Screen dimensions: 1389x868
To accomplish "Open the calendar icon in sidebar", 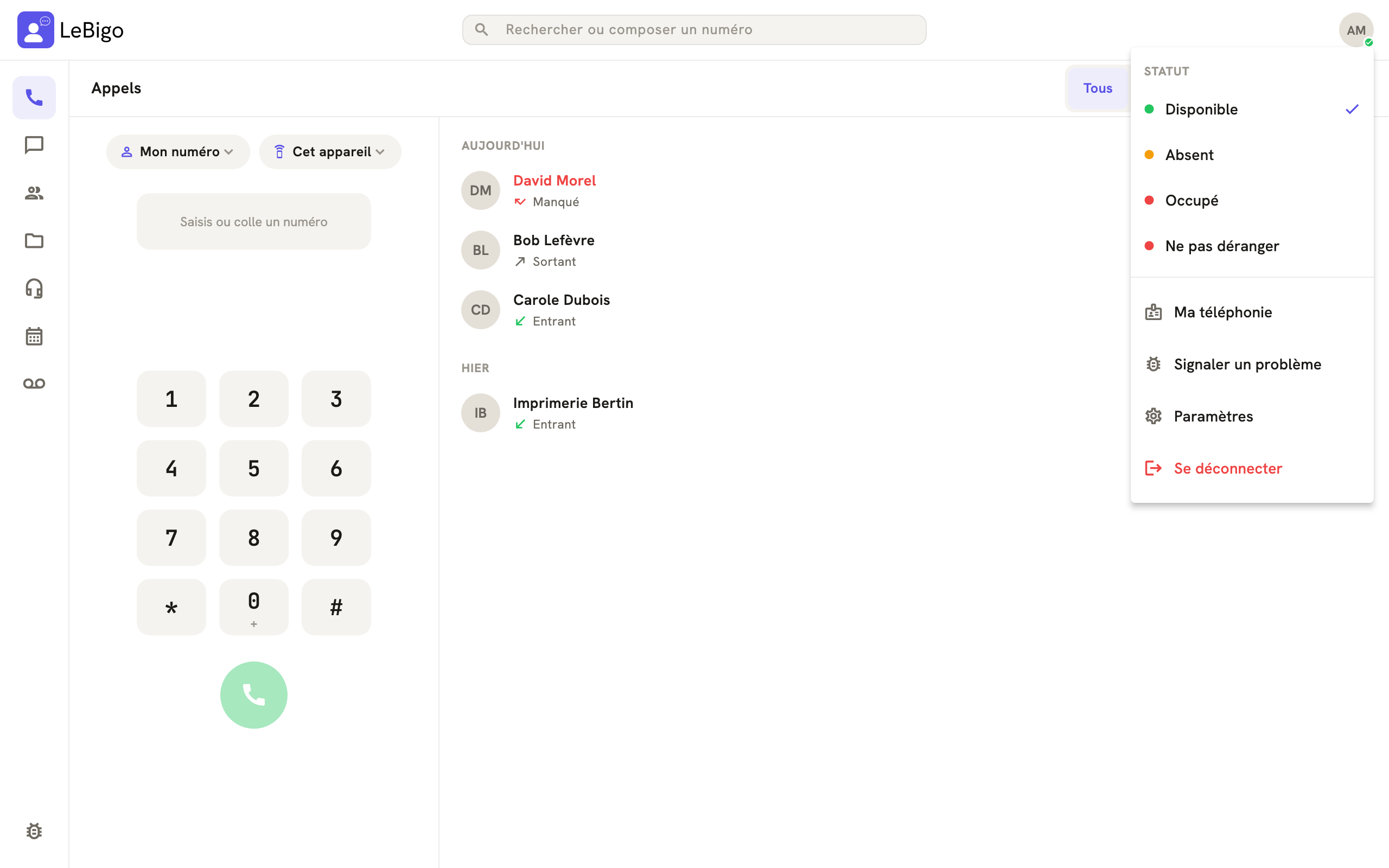I will [34, 336].
